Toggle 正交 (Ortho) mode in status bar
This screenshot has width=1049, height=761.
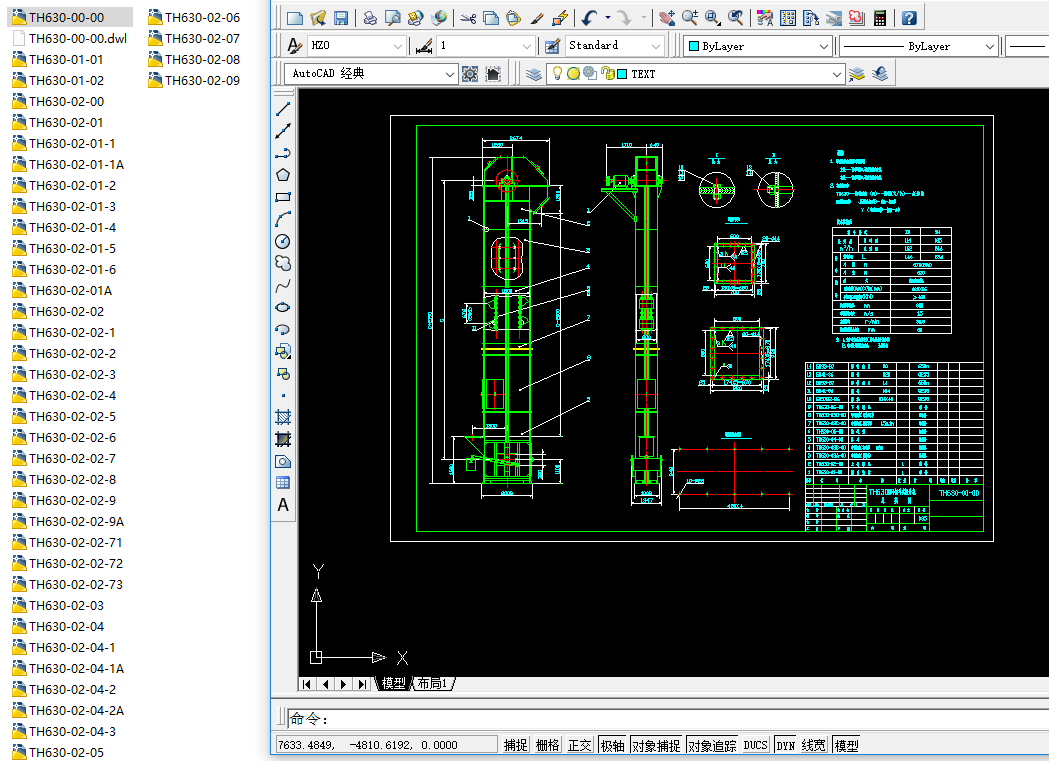coord(580,745)
